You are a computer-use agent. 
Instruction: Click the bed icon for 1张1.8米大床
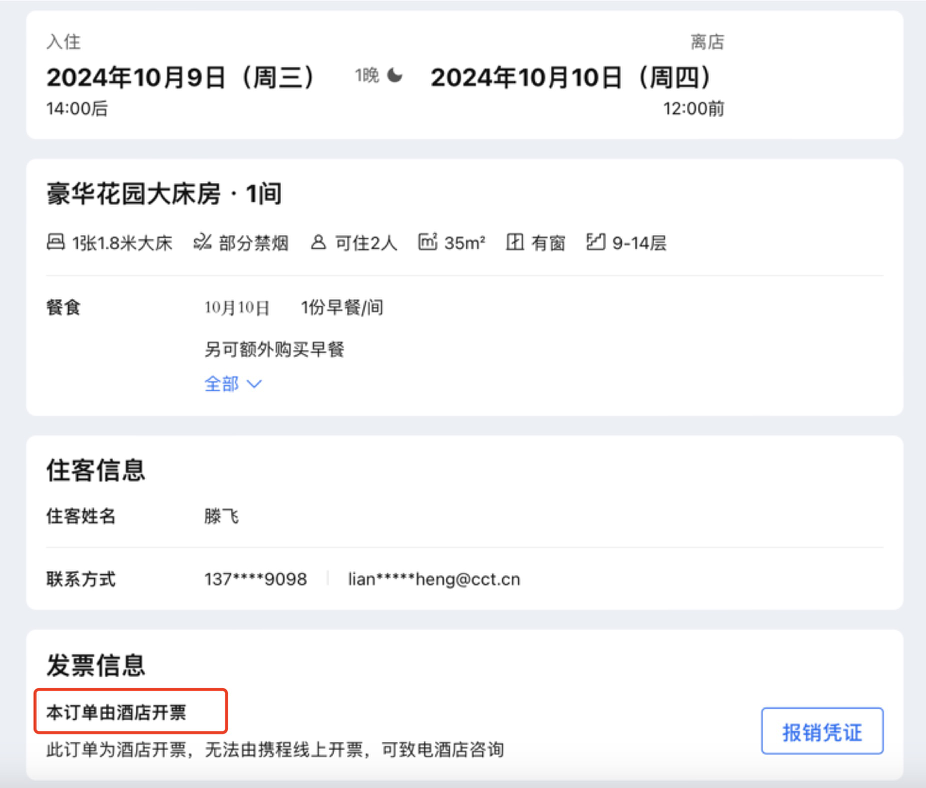point(56,242)
